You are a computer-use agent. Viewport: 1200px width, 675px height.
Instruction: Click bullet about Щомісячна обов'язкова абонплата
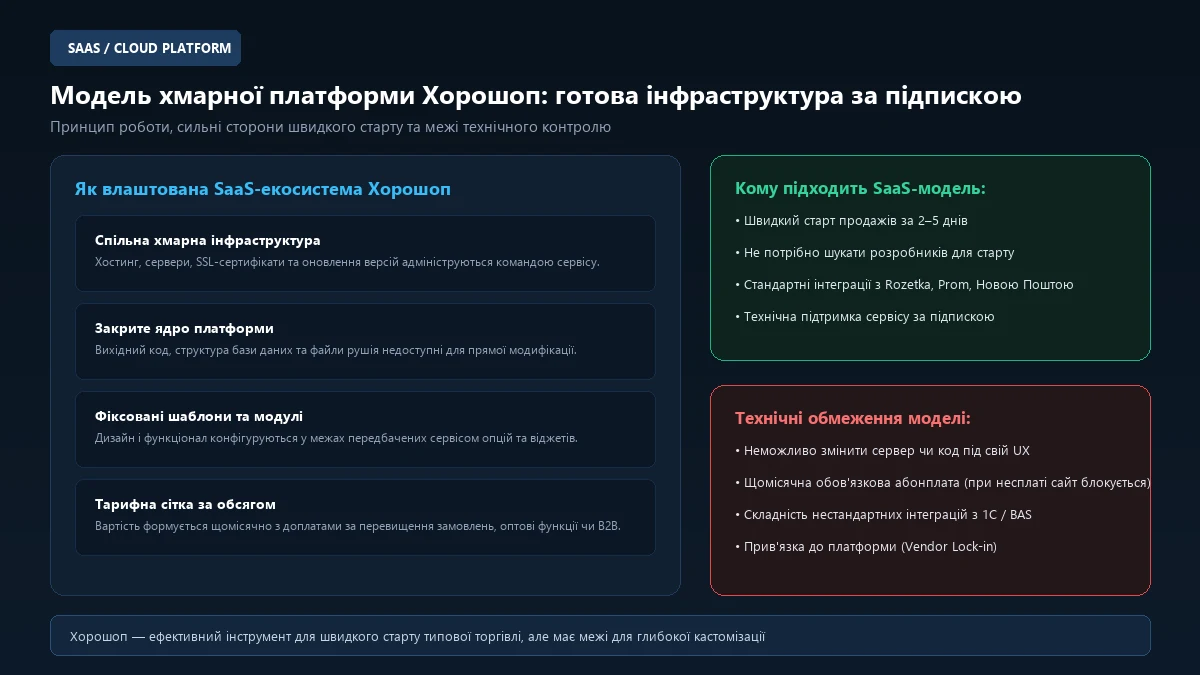943,483
